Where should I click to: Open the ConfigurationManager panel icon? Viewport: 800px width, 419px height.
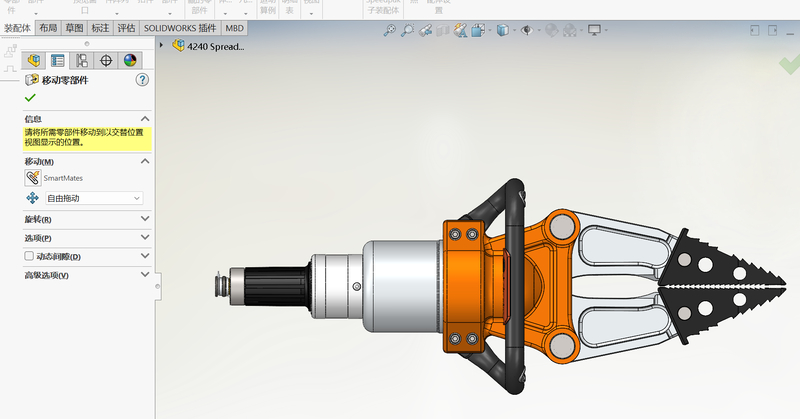82,60
